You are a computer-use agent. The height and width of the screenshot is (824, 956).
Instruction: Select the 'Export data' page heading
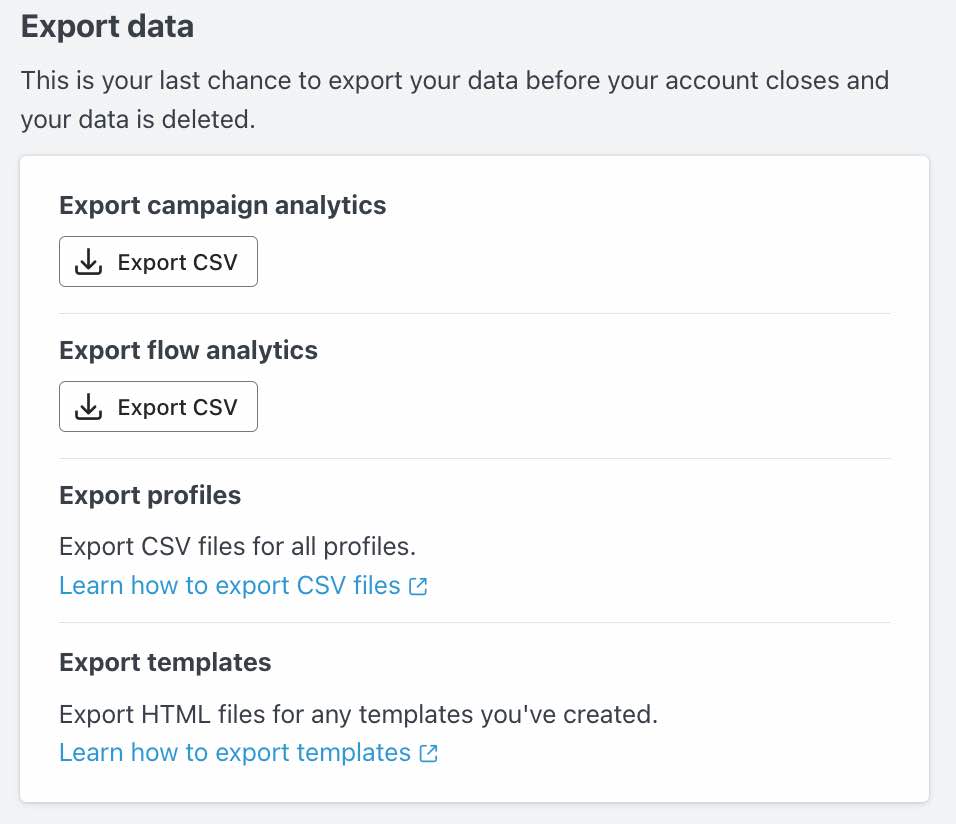[x=106, y=26]
